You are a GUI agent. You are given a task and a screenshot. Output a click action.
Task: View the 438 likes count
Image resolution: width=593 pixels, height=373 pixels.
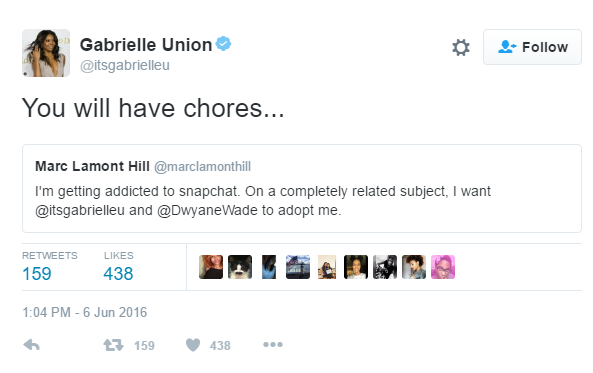118,274
